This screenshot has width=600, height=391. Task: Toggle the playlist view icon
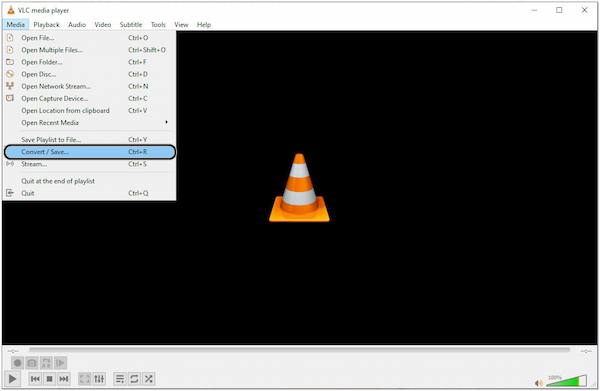pos(120,379)
